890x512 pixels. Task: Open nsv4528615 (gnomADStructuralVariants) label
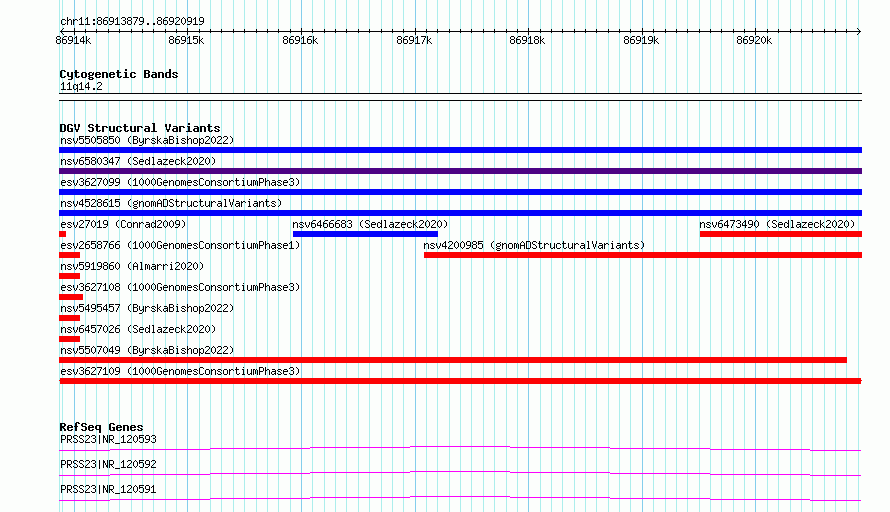coord(171,203)
